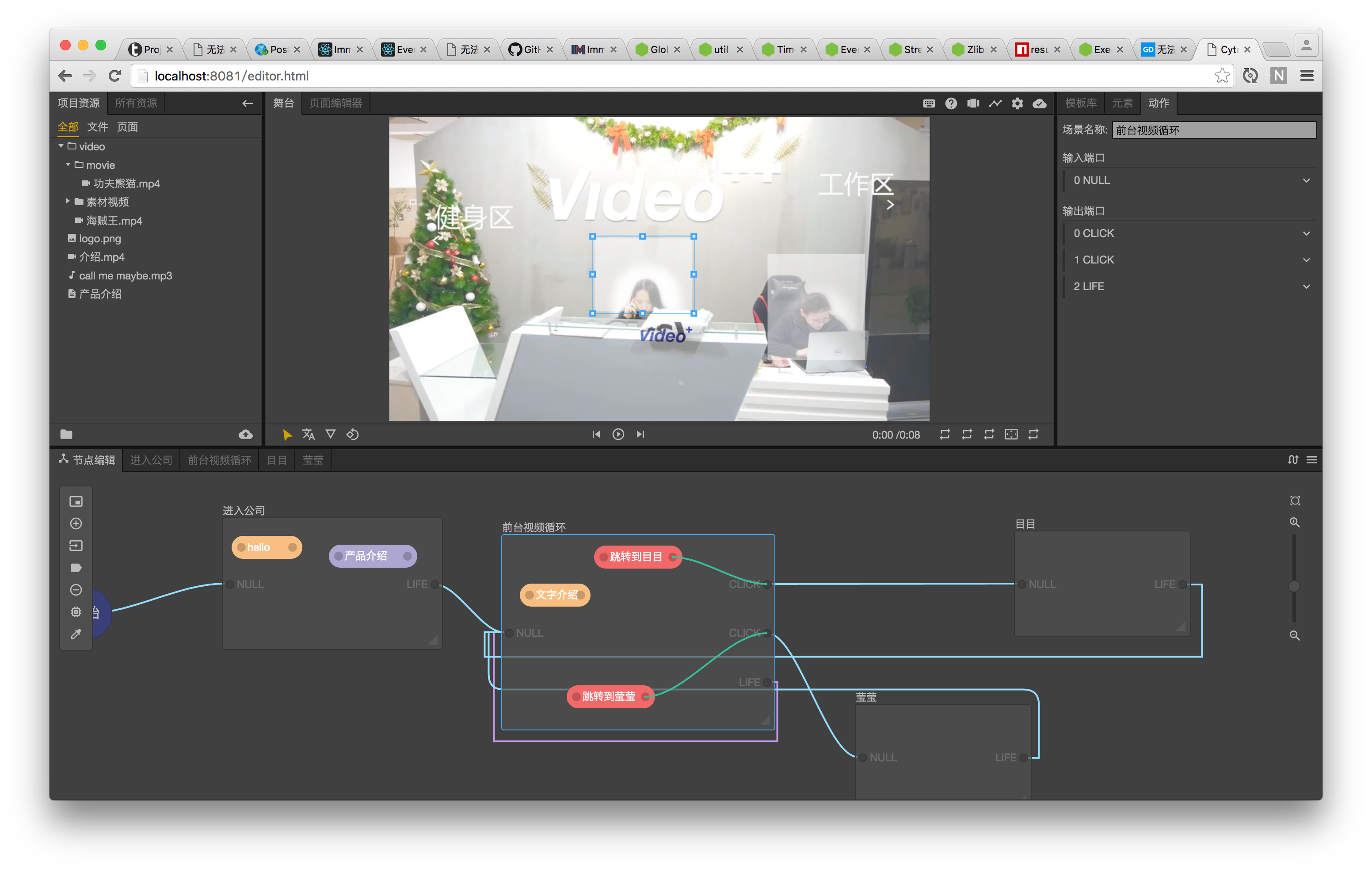The height and width of the screenshot is (871, 1372).
Task: Click the add node plus-circle icon
Action: pyautogui.click(x=76, y=524)
